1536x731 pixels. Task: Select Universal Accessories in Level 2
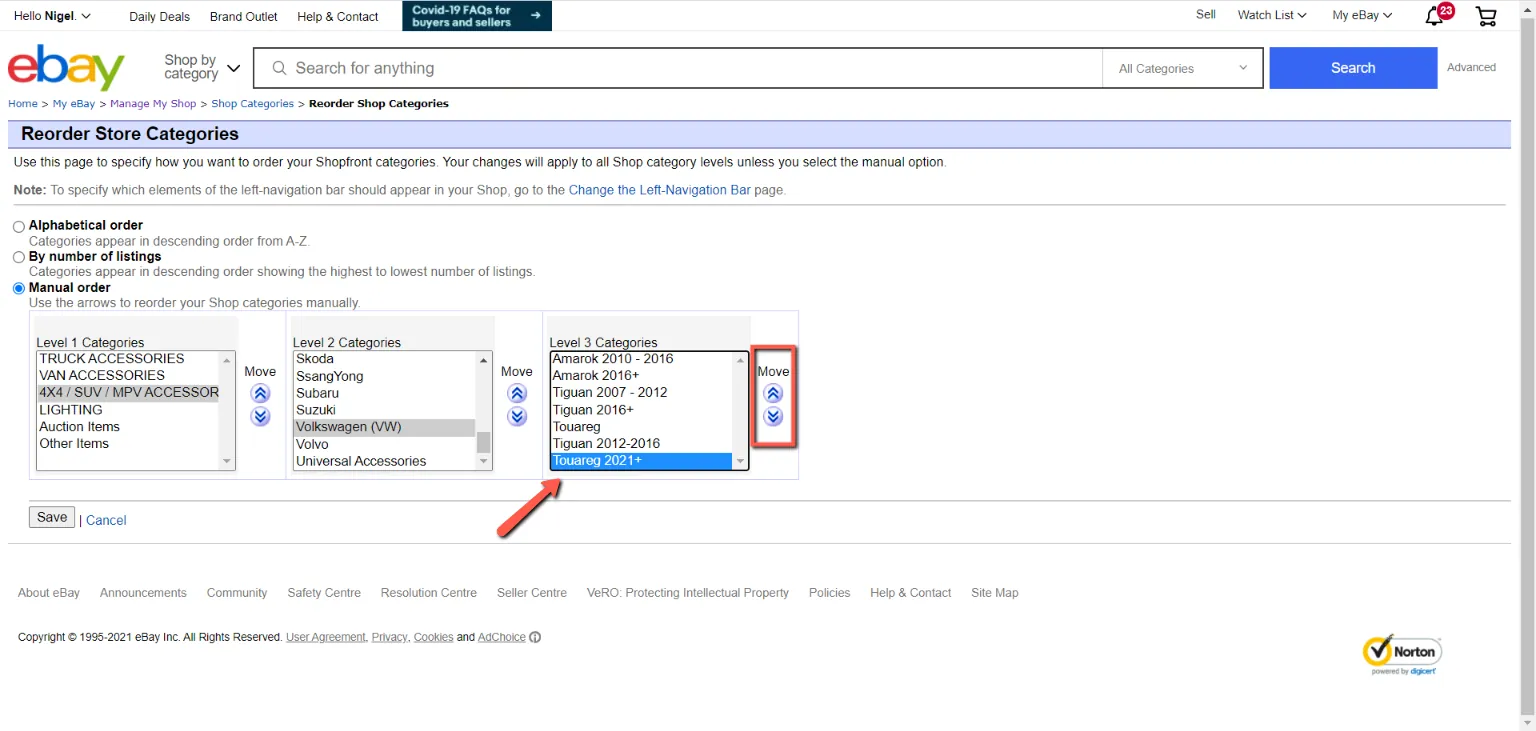(384, 462)
